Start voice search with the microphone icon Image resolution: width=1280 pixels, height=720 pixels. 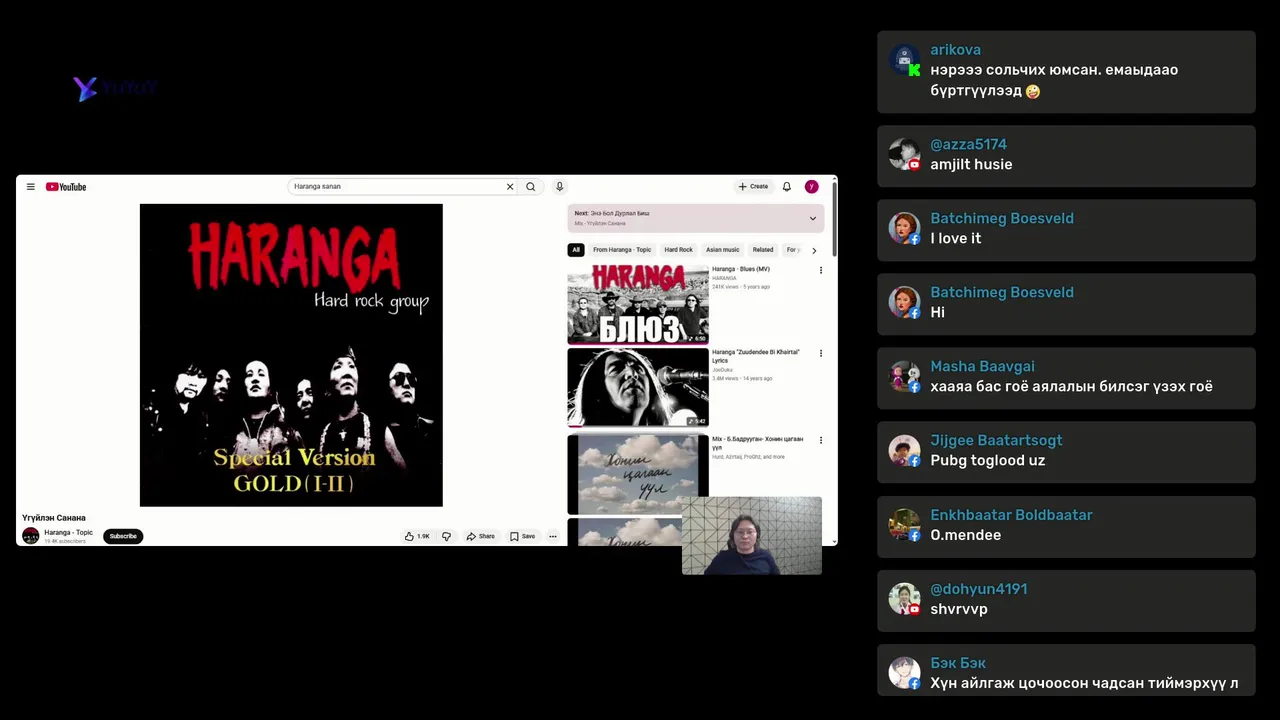click(x=560, y=187)
